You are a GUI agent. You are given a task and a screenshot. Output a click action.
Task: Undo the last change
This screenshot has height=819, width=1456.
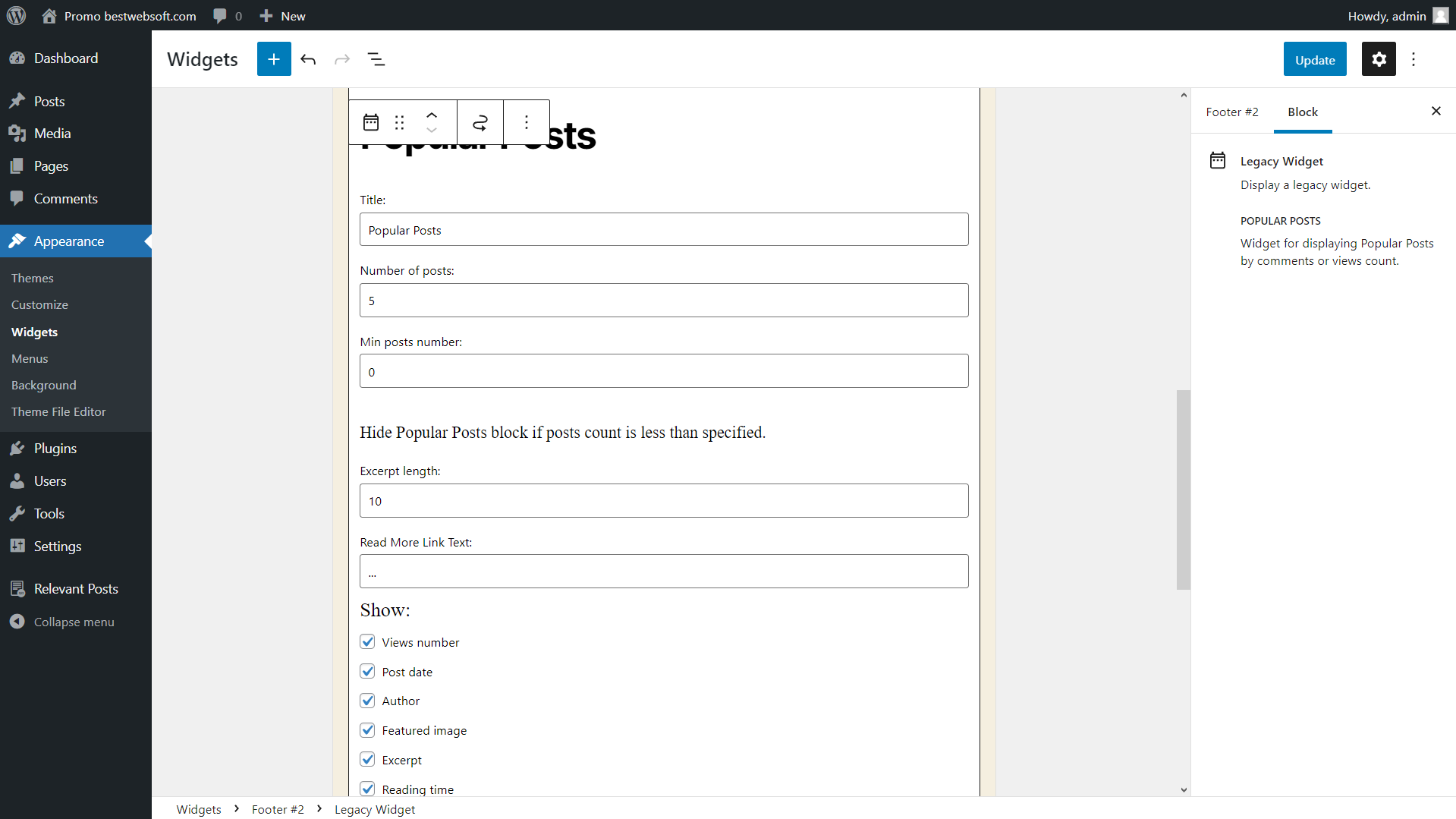(x=308, y=59)
